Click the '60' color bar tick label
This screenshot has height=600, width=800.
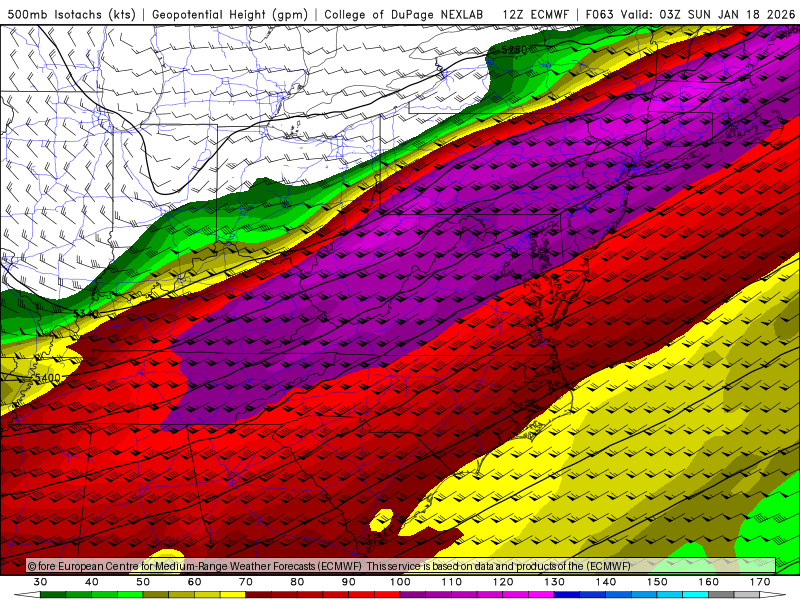[194, 582]
